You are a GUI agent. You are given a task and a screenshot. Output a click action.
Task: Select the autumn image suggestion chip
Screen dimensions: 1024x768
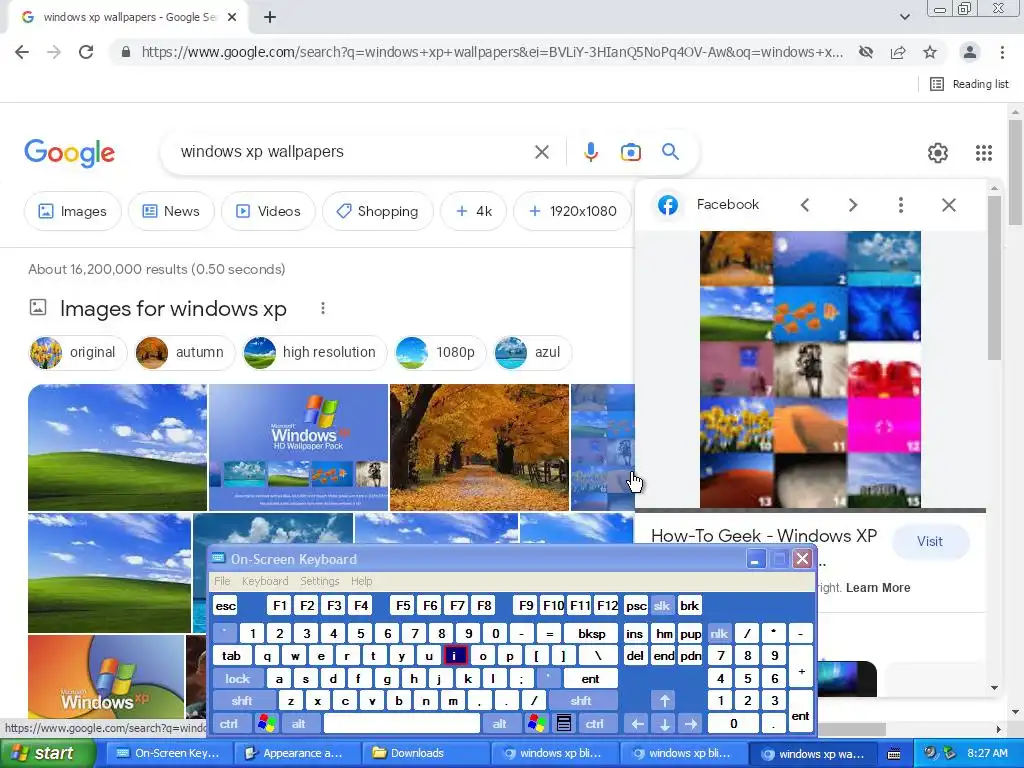[x=184, y=353]
